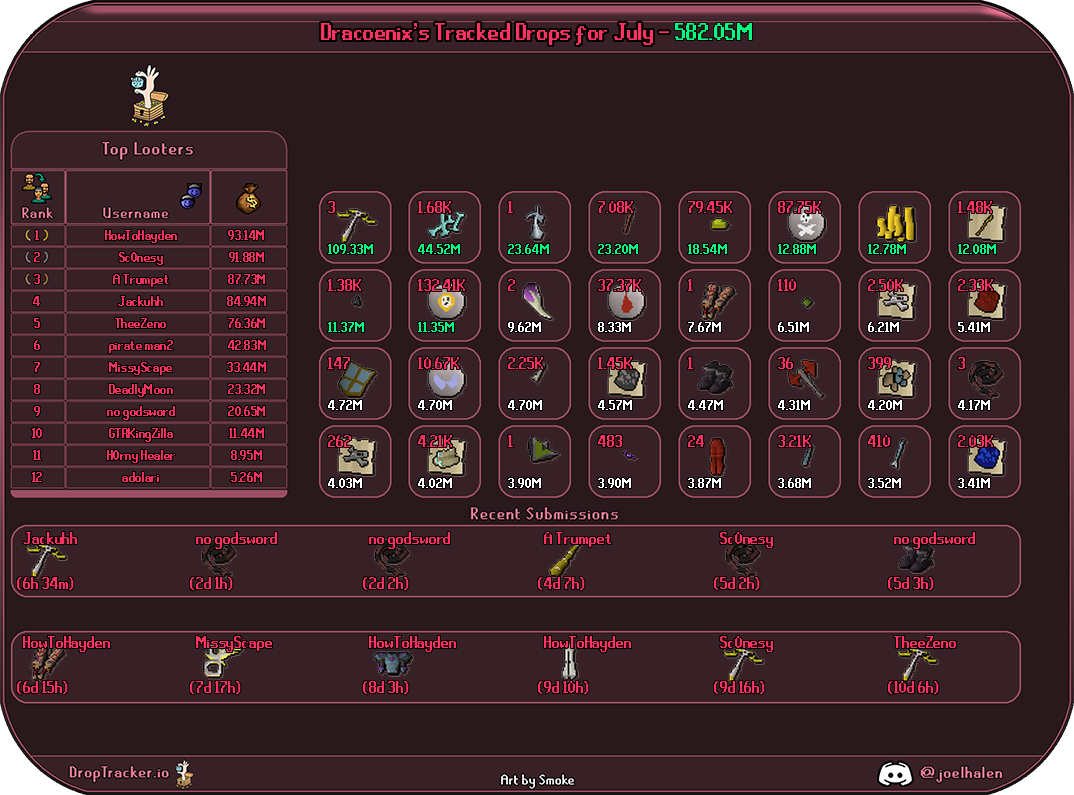Click the blue icon beside the Username header
1074x795 pixels.
[x=191, y=195]
